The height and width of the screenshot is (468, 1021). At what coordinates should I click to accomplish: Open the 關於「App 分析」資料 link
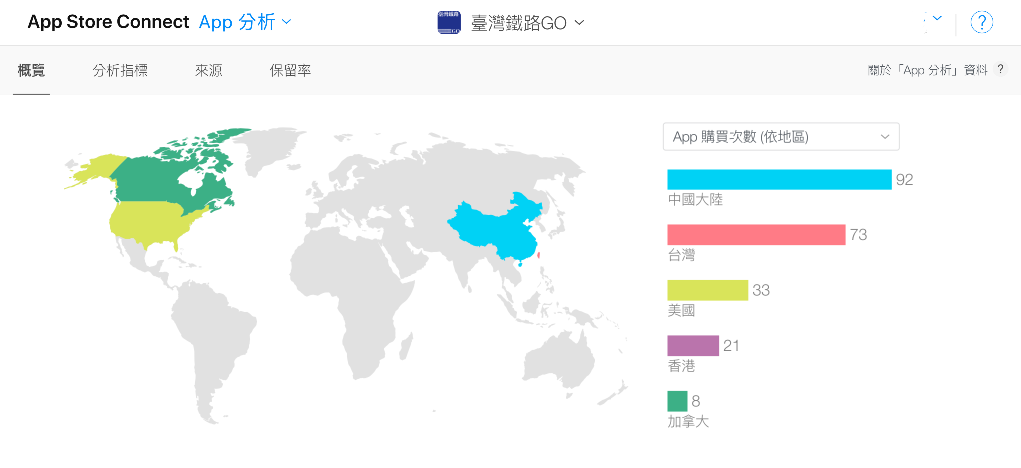(928, 70)
